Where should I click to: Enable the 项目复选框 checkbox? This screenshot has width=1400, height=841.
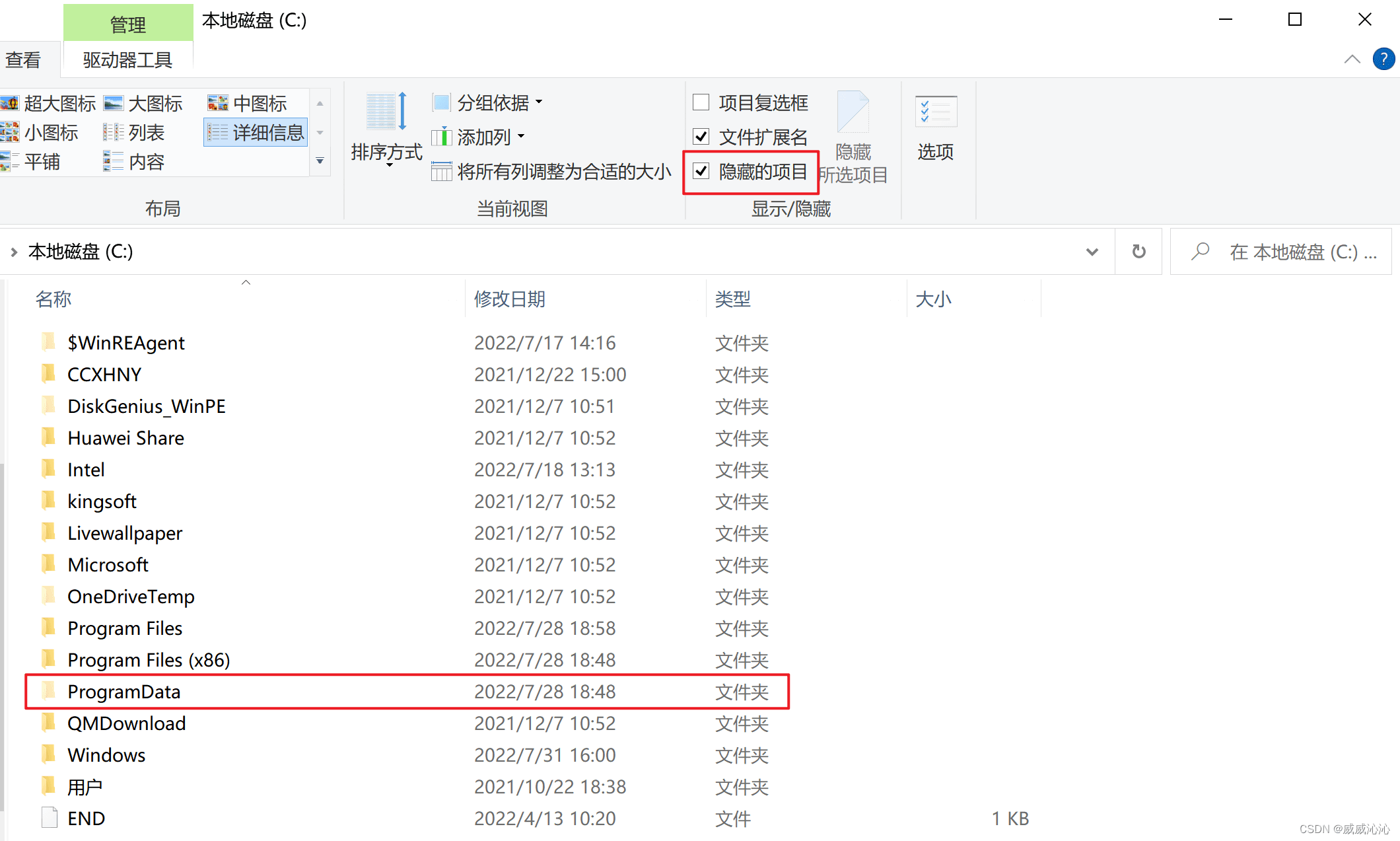tap(701, 102)
